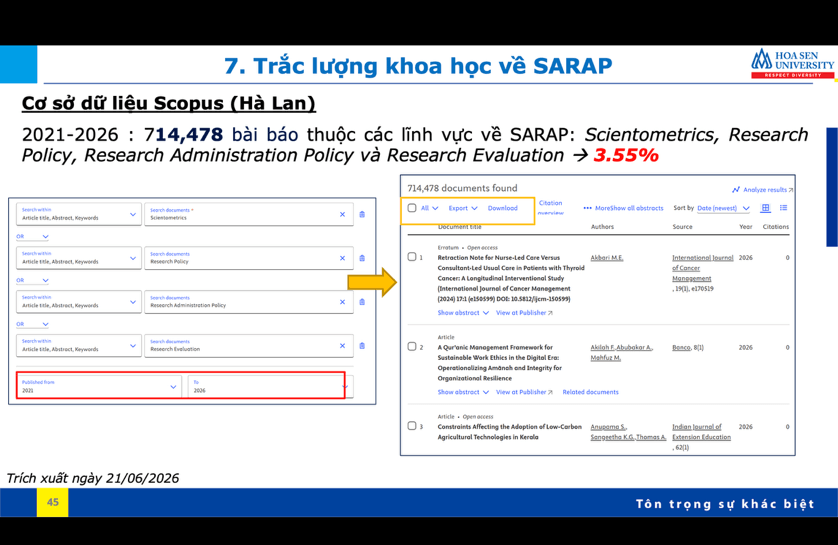Open the Published from 2021 dropdown
Viewport: 838px width, 545px height.
[x=99, y=386]
